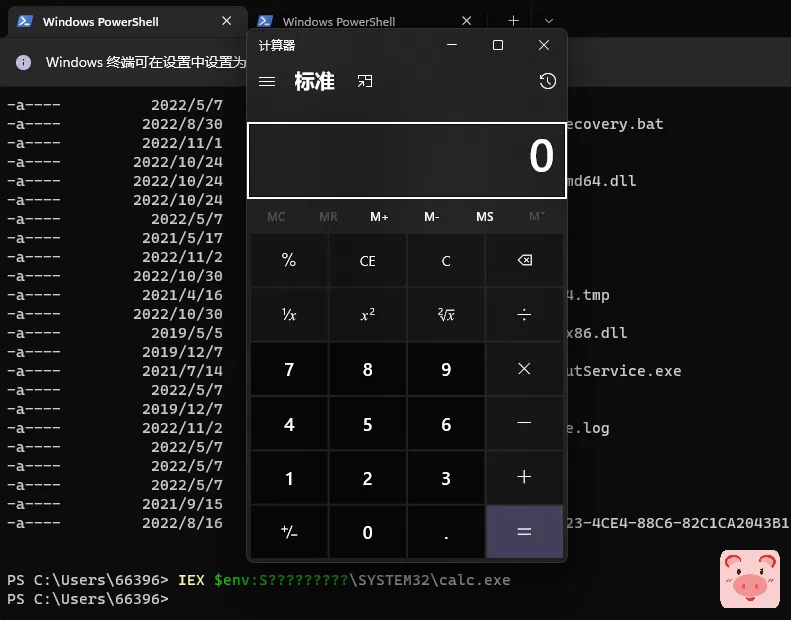
Task: Click the 'ecovery.bat' text in terminal
Action: click(614, 124)
